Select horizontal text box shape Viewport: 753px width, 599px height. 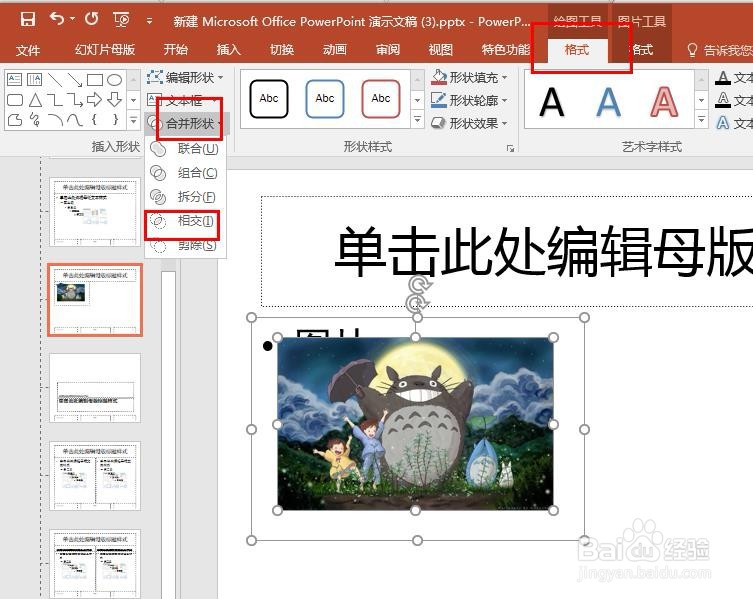[15, 79]
